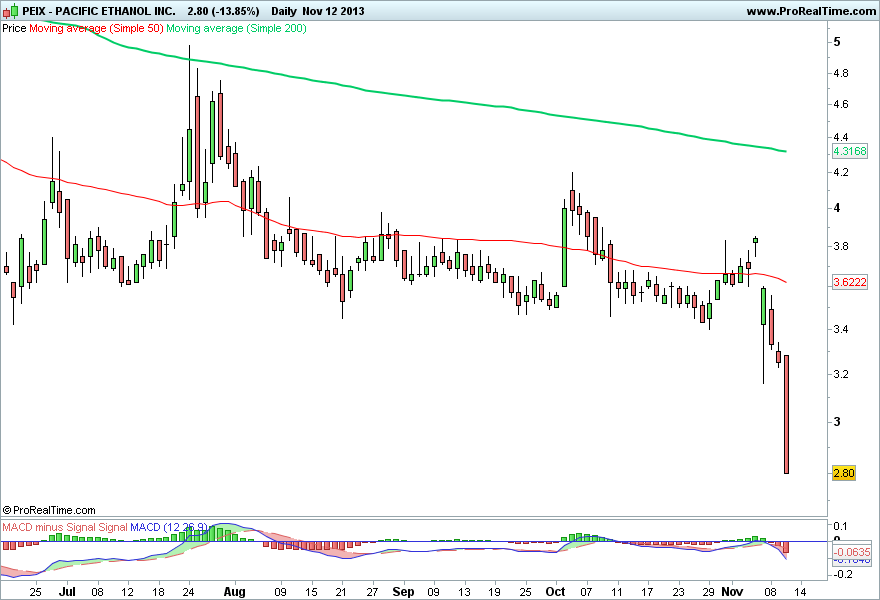Click the -0.2 MACD axis label
The height and width of the screenshot is (600, 880).
click(842, 574)
